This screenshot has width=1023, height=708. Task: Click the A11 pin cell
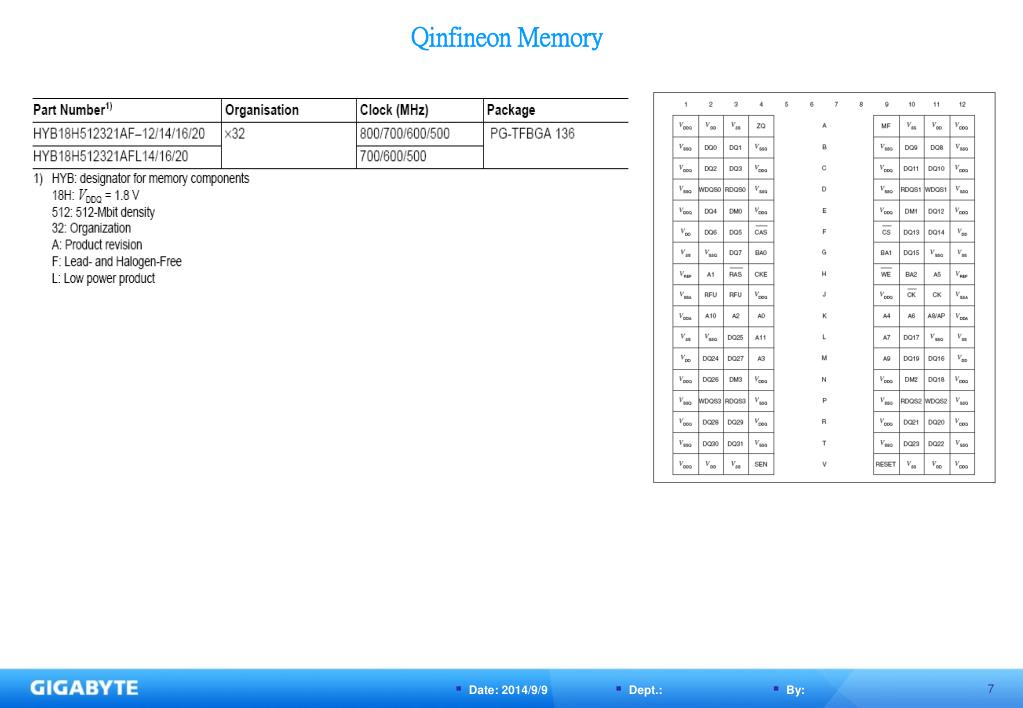pyautogui.click(x=761, y=337)
